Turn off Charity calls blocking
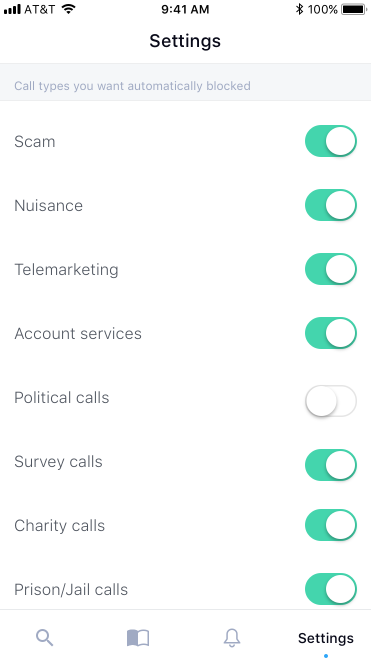 331,525
